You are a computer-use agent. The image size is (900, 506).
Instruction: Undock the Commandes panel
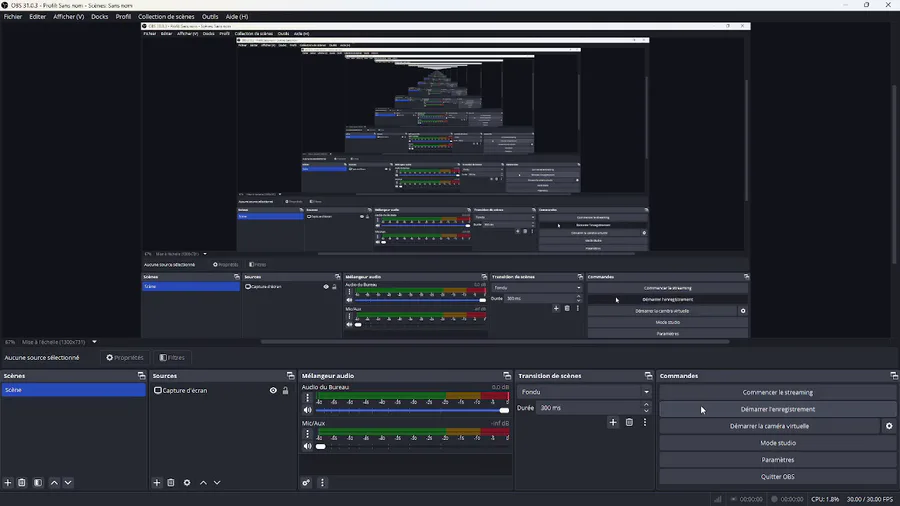pyautogui.click(x=894, y=376)
